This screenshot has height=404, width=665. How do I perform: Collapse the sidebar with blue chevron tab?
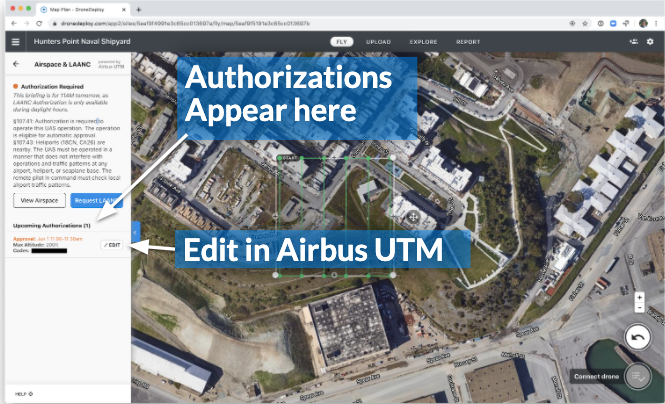pyautogui.click(x=135, y=232)
